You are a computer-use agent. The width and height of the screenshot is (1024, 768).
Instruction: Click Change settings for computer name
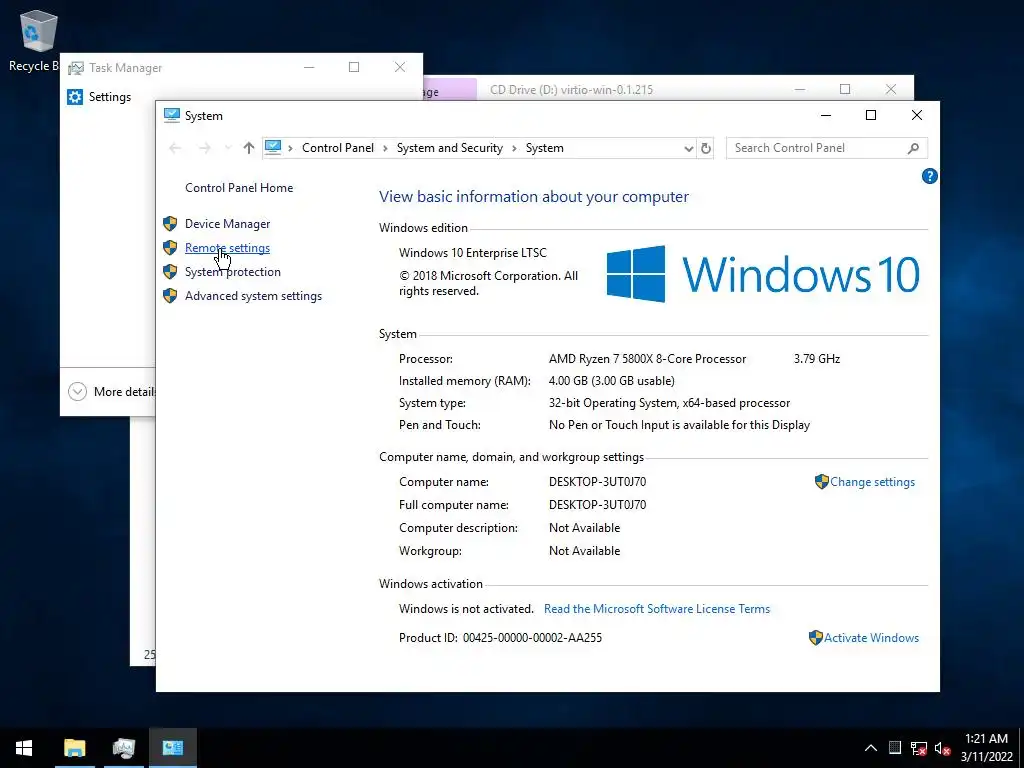872,482
